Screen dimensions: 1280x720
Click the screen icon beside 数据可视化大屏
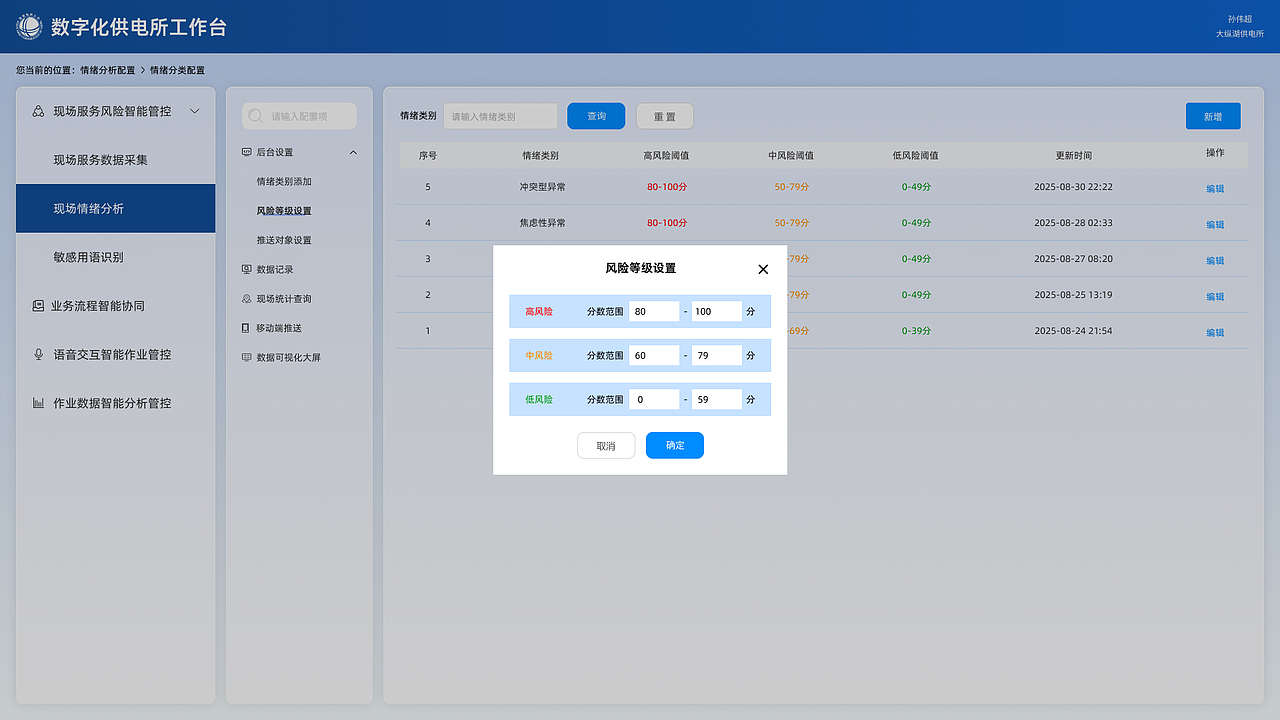(x=247, y=357)
